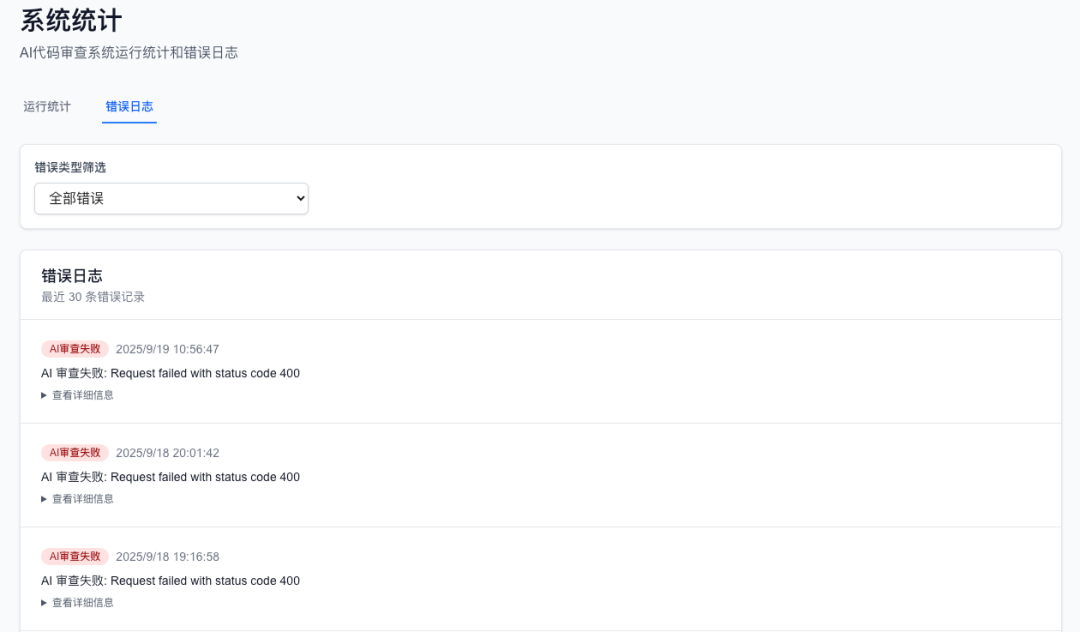Screen dimensions: 1080x632
Task: Click timestamp 2025/9/18 19:16:58
Action: 167,556
